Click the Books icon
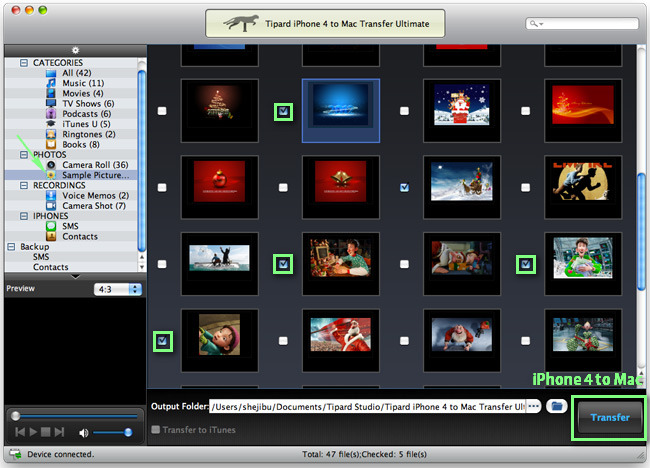 [x=51, y=145]
